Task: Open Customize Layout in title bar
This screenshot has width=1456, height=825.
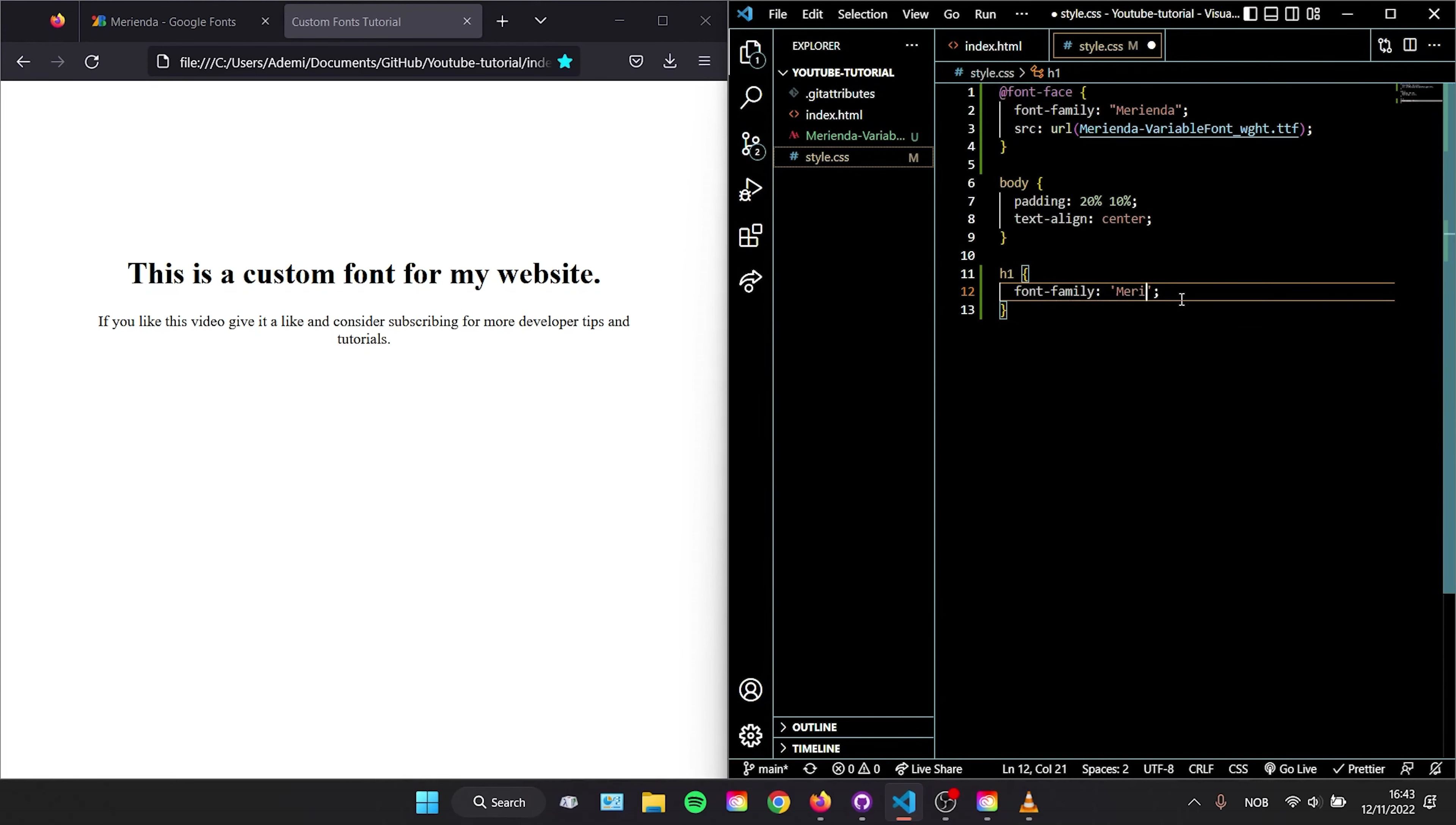Action: pyautogui.click(x=1313, y=14)
